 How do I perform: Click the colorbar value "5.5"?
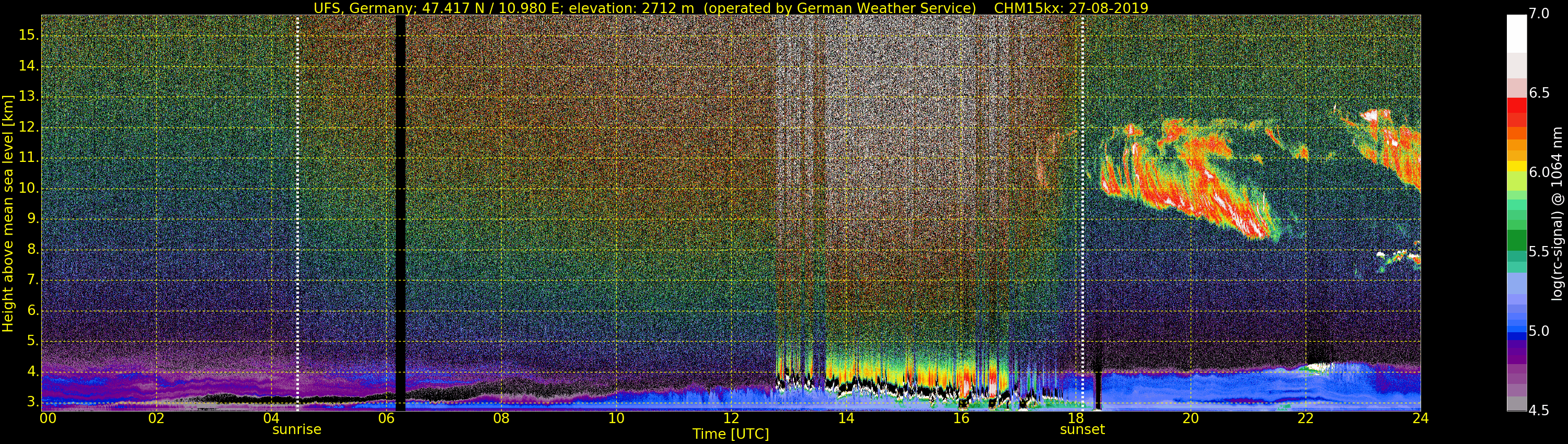1539,252
